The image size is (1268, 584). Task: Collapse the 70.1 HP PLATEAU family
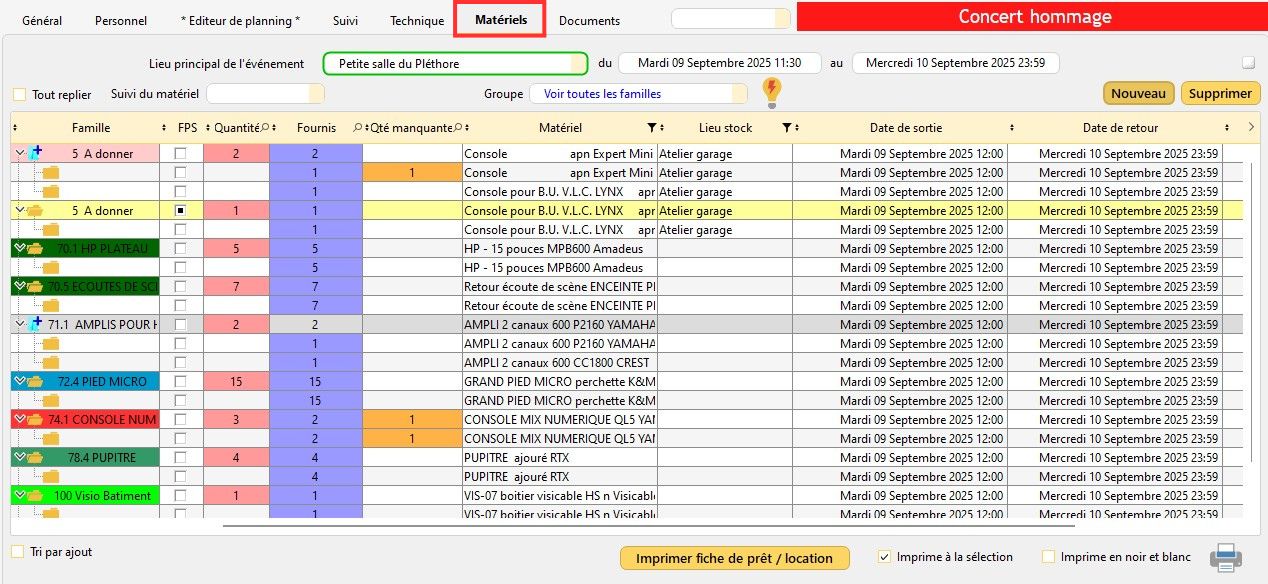(19, 249)
